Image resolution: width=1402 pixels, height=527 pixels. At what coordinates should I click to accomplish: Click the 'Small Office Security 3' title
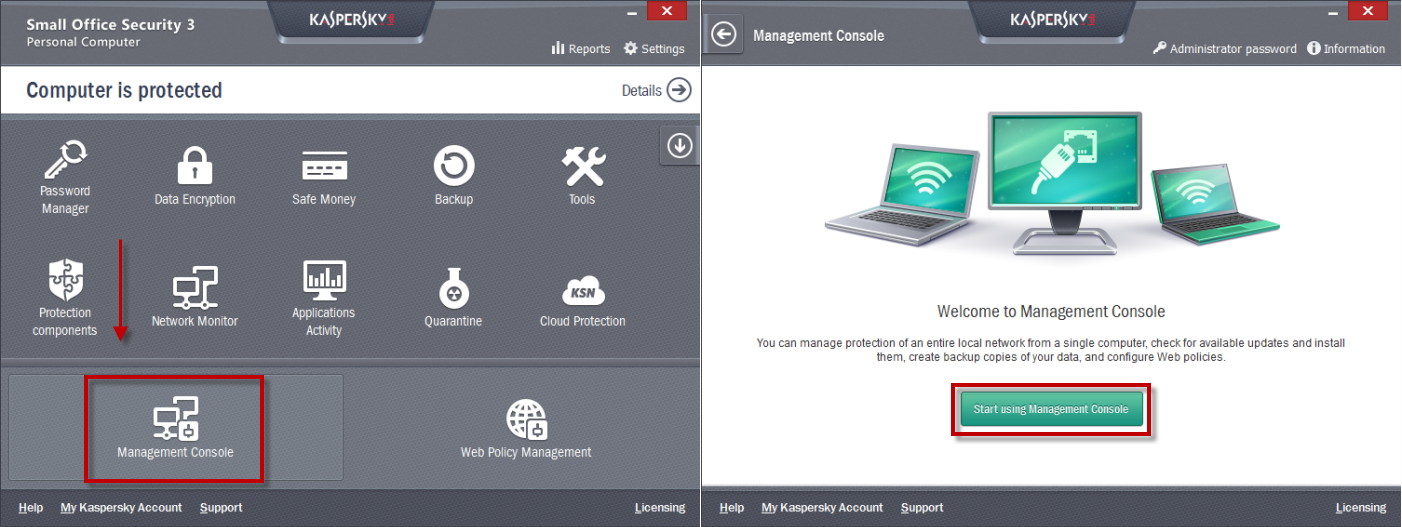(x=110, y=24)
